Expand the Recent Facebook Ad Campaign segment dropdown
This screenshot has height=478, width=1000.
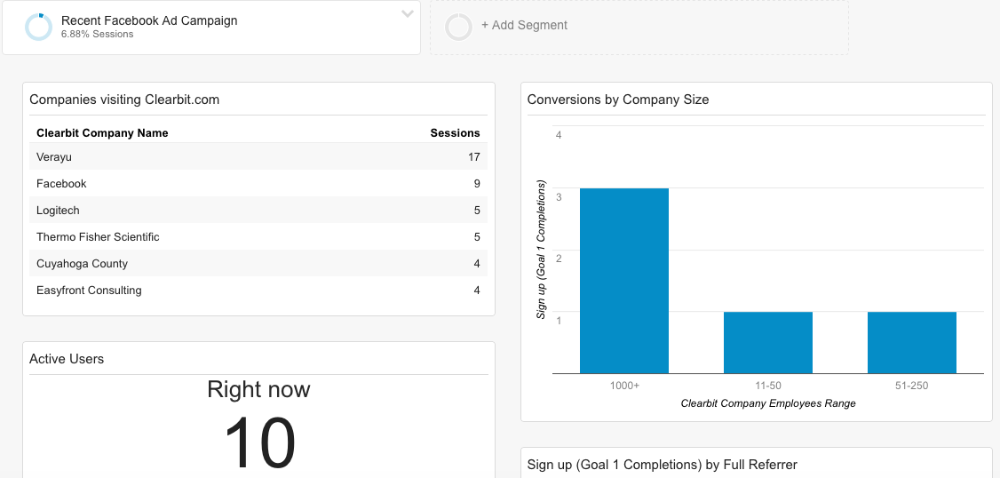408,14
